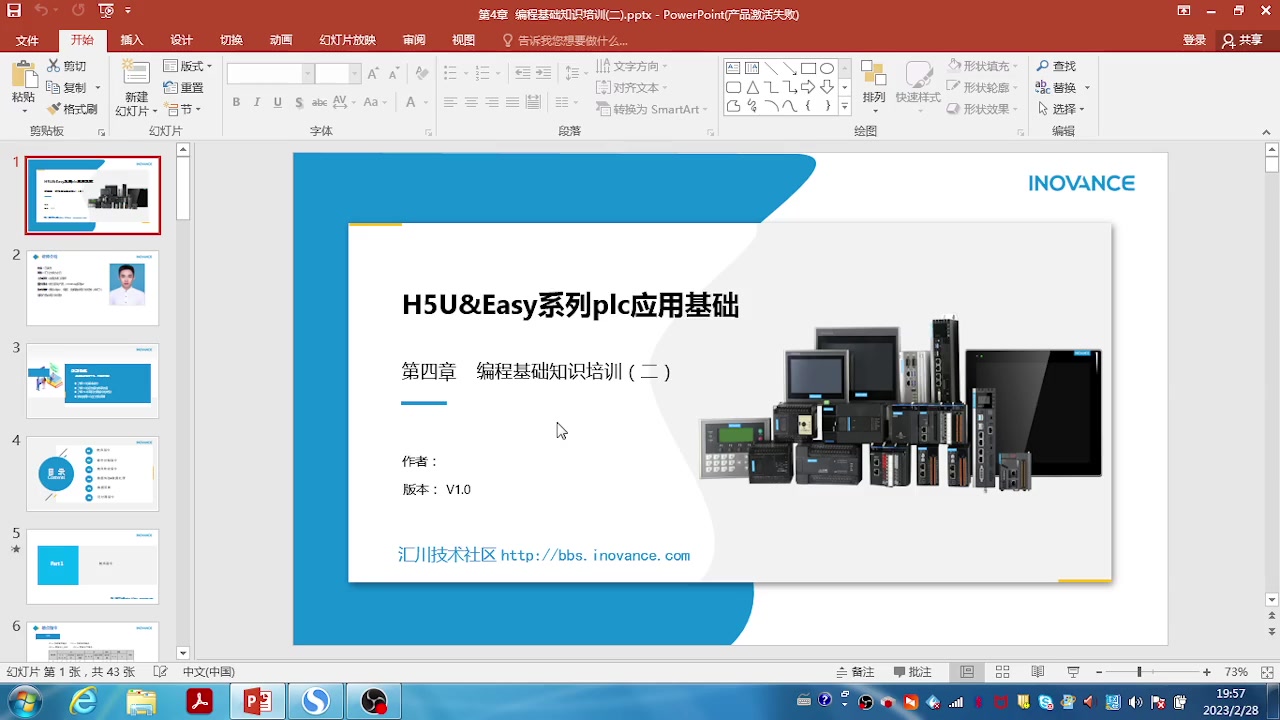Viewport: 1280px width, 720px height.
Task: Click the Cut scissors command
Action: (x=67, y=66)
